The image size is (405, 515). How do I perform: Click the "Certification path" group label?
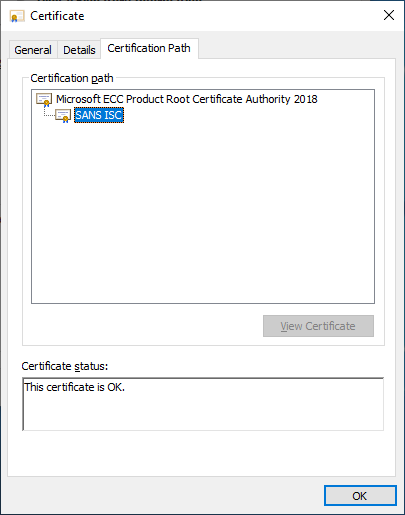(72, 78)
